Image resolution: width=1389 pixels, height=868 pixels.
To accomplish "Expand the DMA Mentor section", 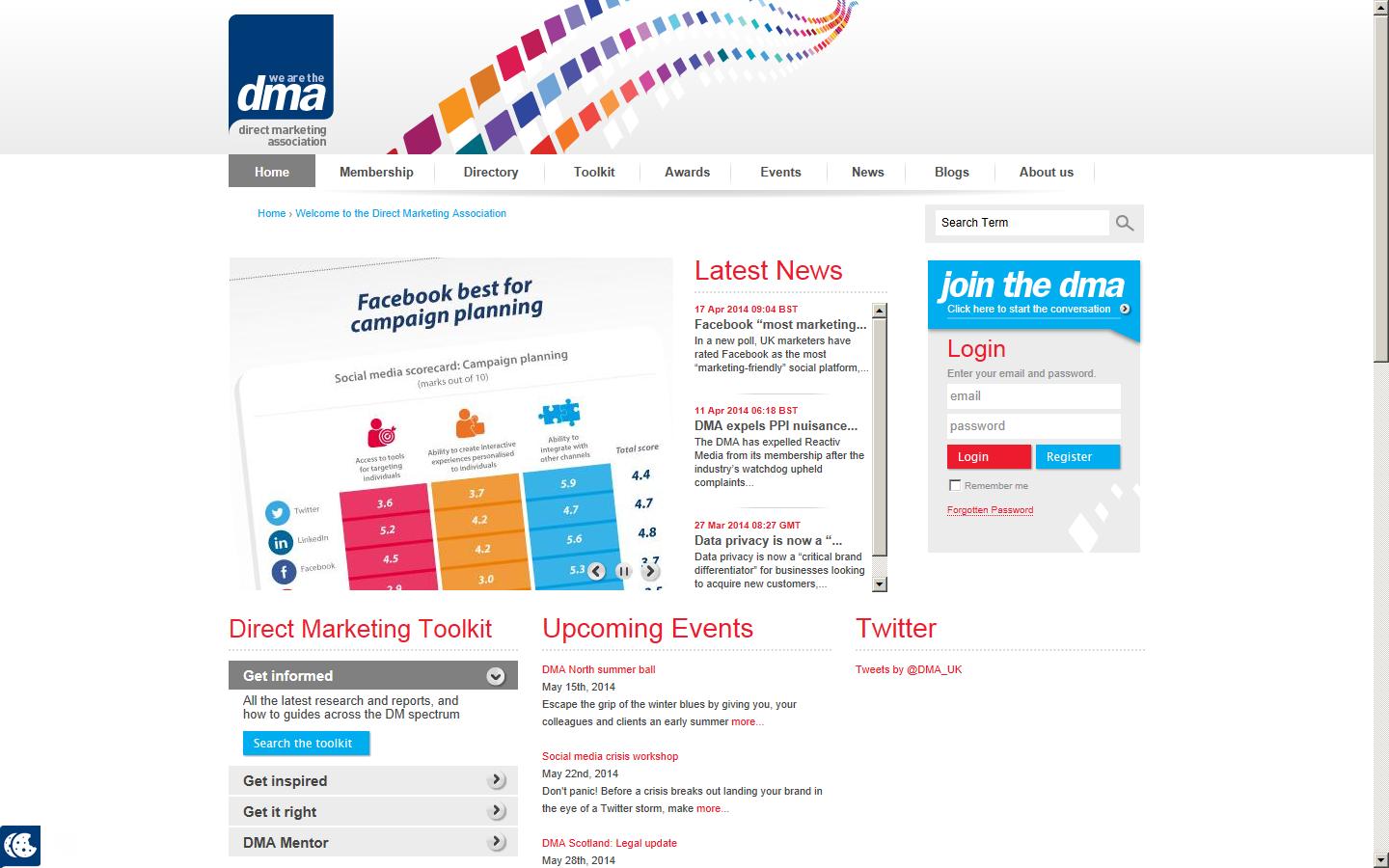I will pyautogui.click(x=498, y=842).
